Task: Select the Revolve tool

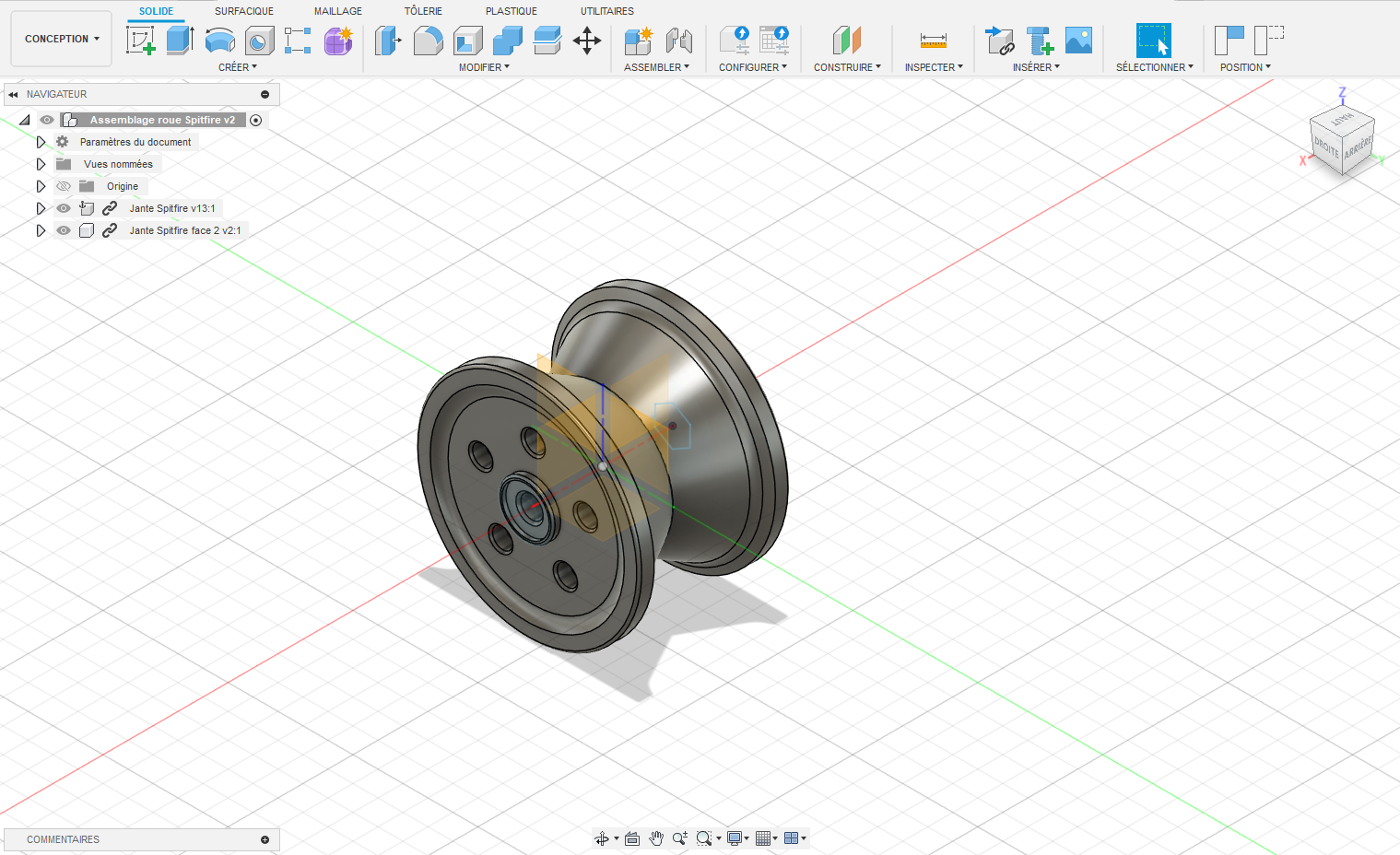Action: point(219,41)
